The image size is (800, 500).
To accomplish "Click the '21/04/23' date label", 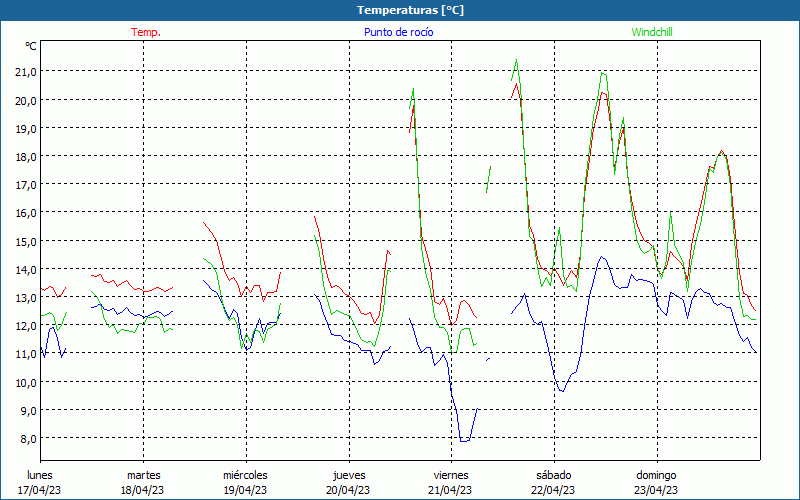I will [451, 490].
